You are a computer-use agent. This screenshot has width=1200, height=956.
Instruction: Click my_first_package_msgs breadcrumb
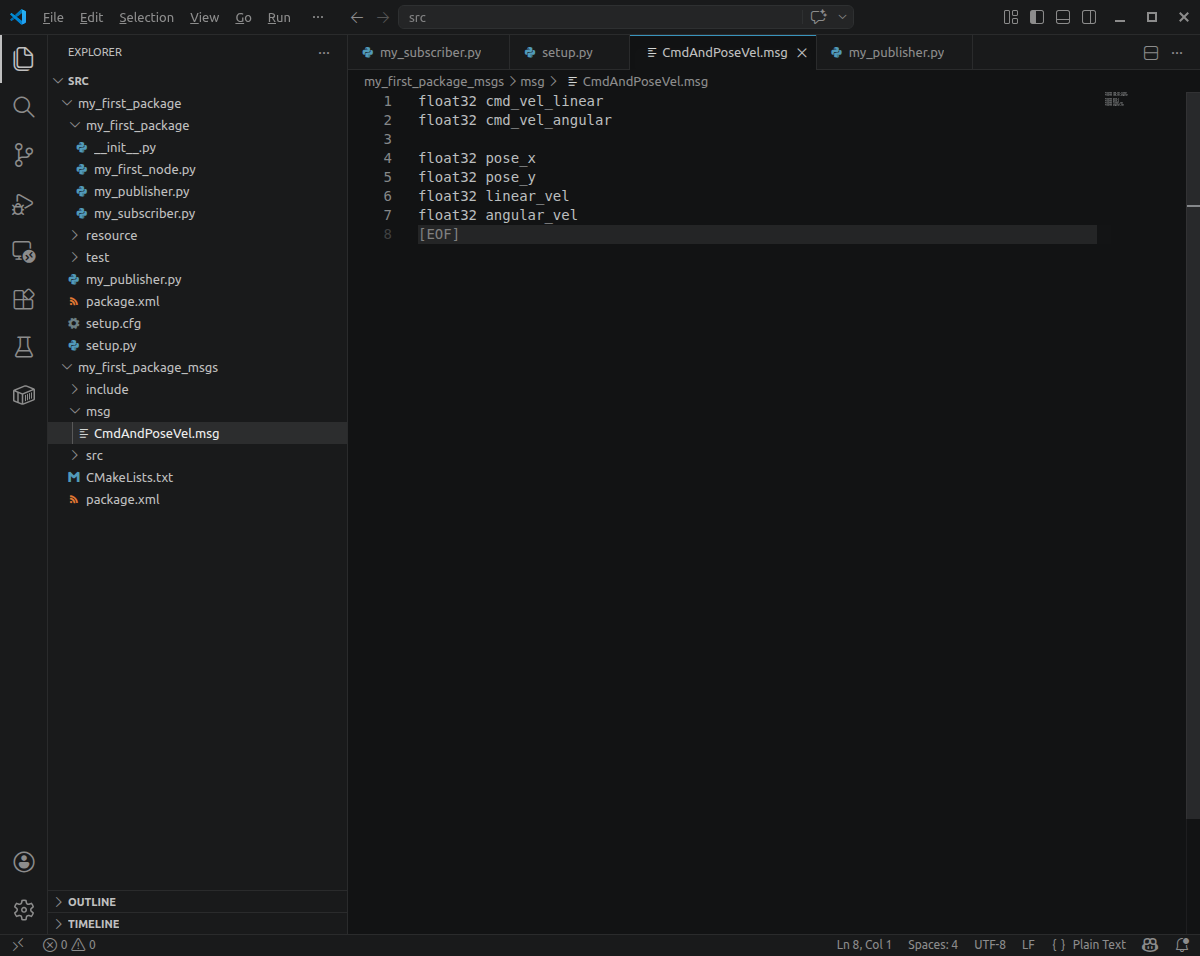[x=434, y=81]
